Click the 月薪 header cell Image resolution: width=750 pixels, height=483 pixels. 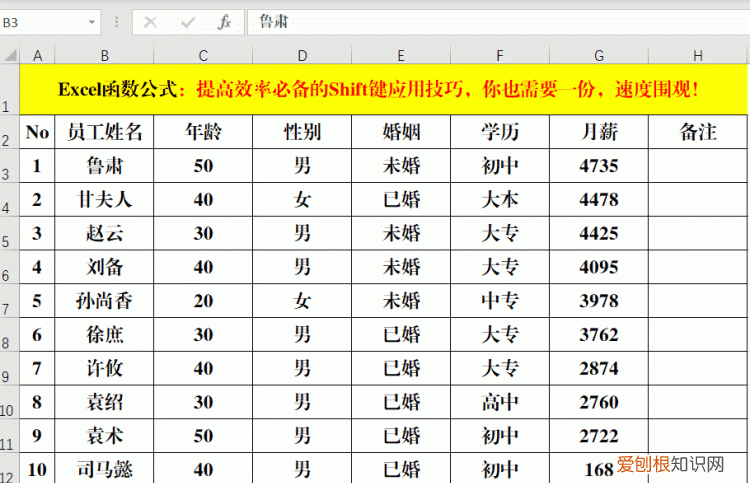[599, 132]
